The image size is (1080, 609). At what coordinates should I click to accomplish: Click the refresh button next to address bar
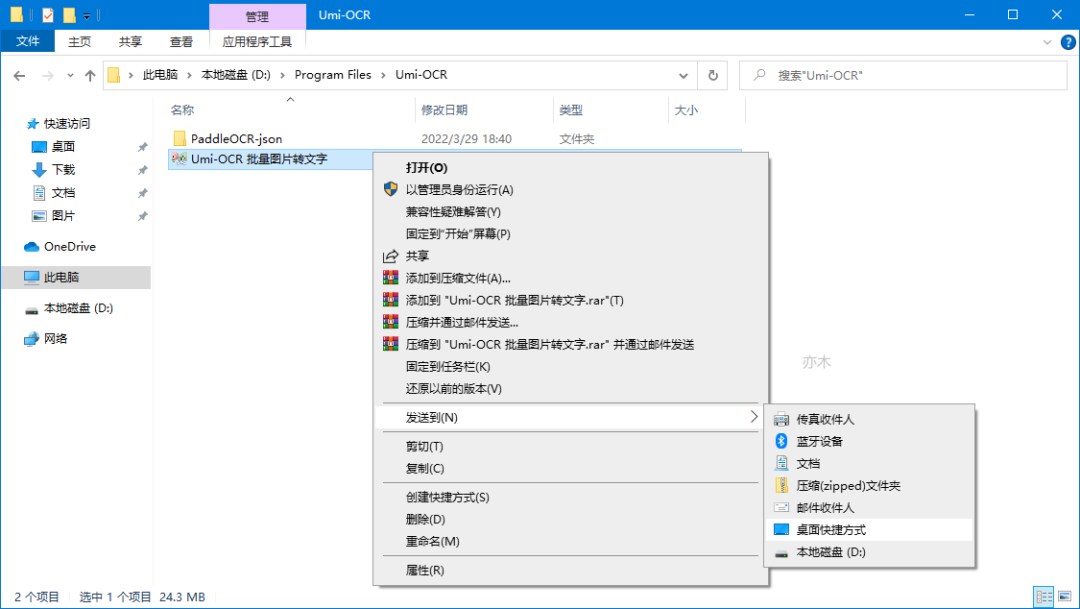click(x=712, y=75)
